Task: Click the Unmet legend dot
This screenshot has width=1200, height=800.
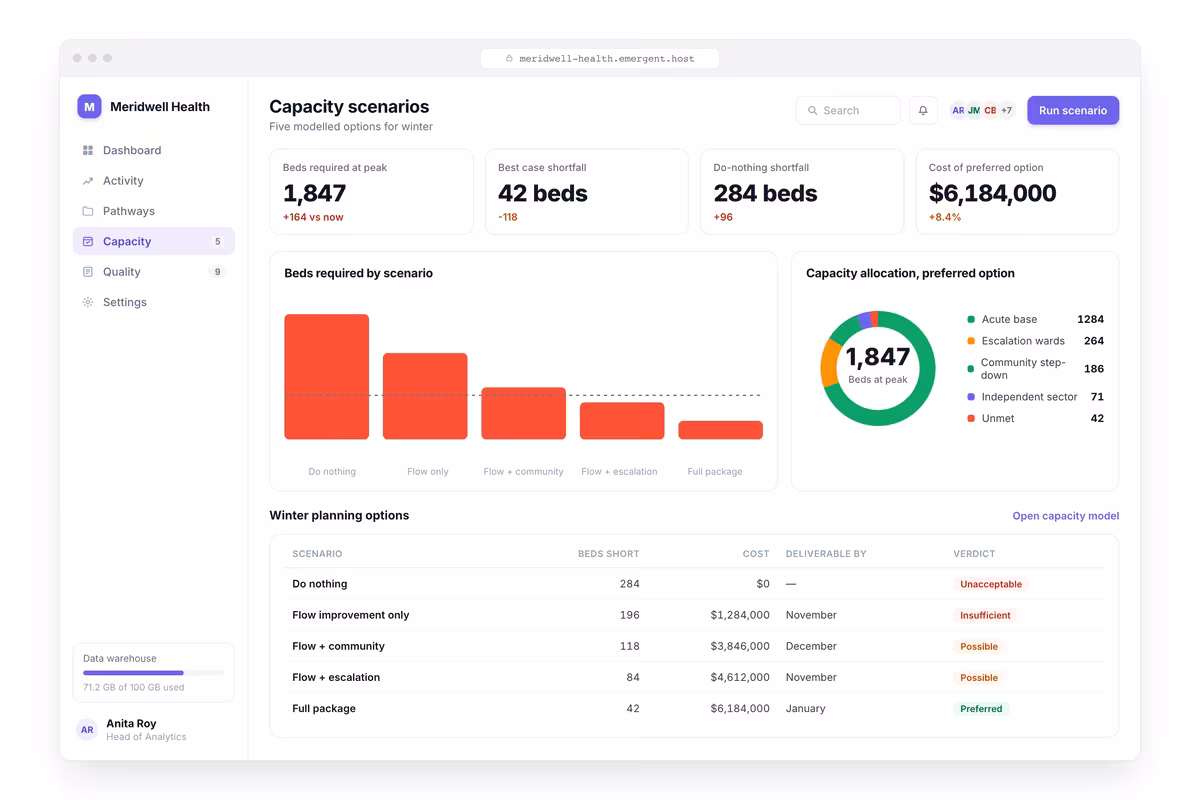Action: pyautogui.click(x=971, y=419)
